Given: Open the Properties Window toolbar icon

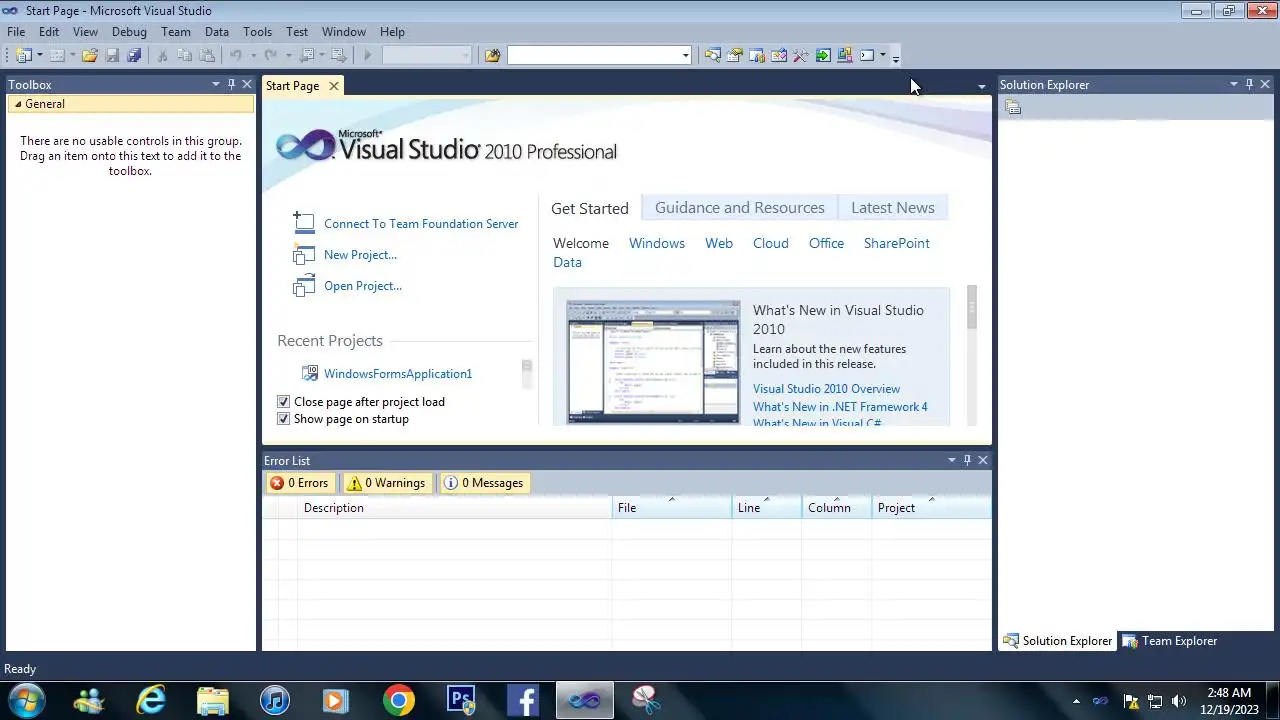Looking at the screenshot, I should (735, 56).
